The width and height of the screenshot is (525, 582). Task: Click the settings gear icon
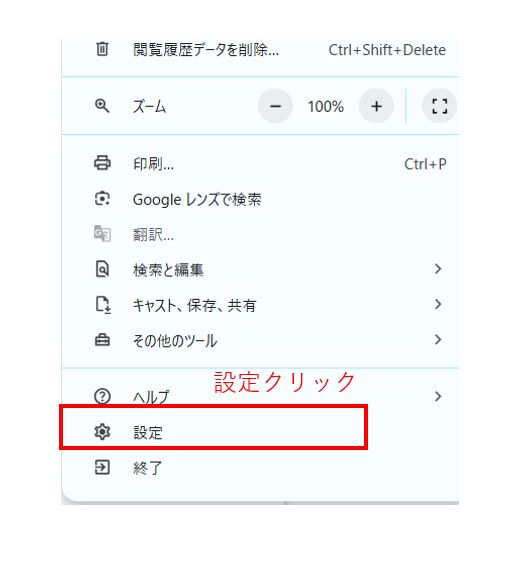[102, 431]
